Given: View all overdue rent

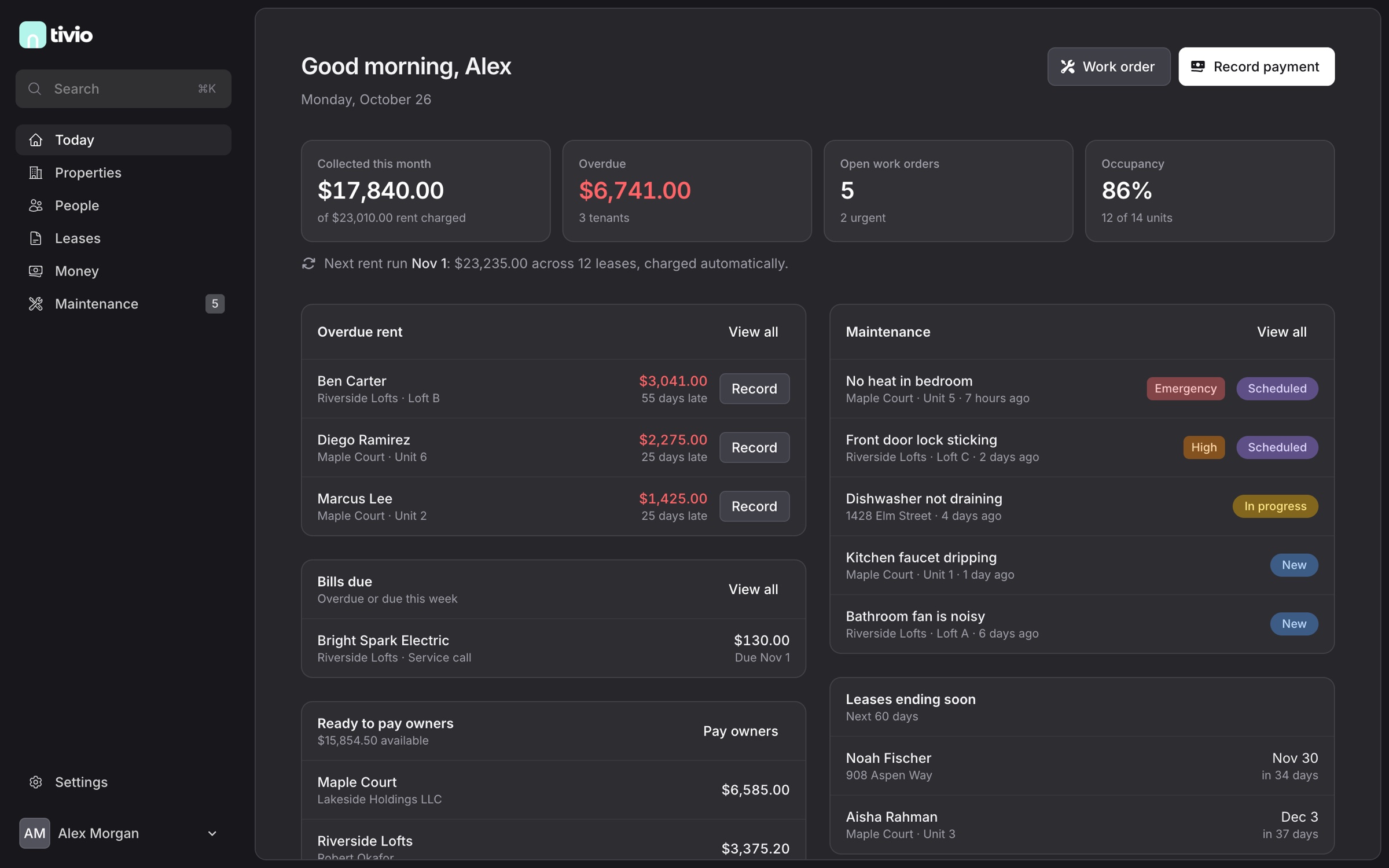Looking at the screenshot, I should click(x=753, y=332).
